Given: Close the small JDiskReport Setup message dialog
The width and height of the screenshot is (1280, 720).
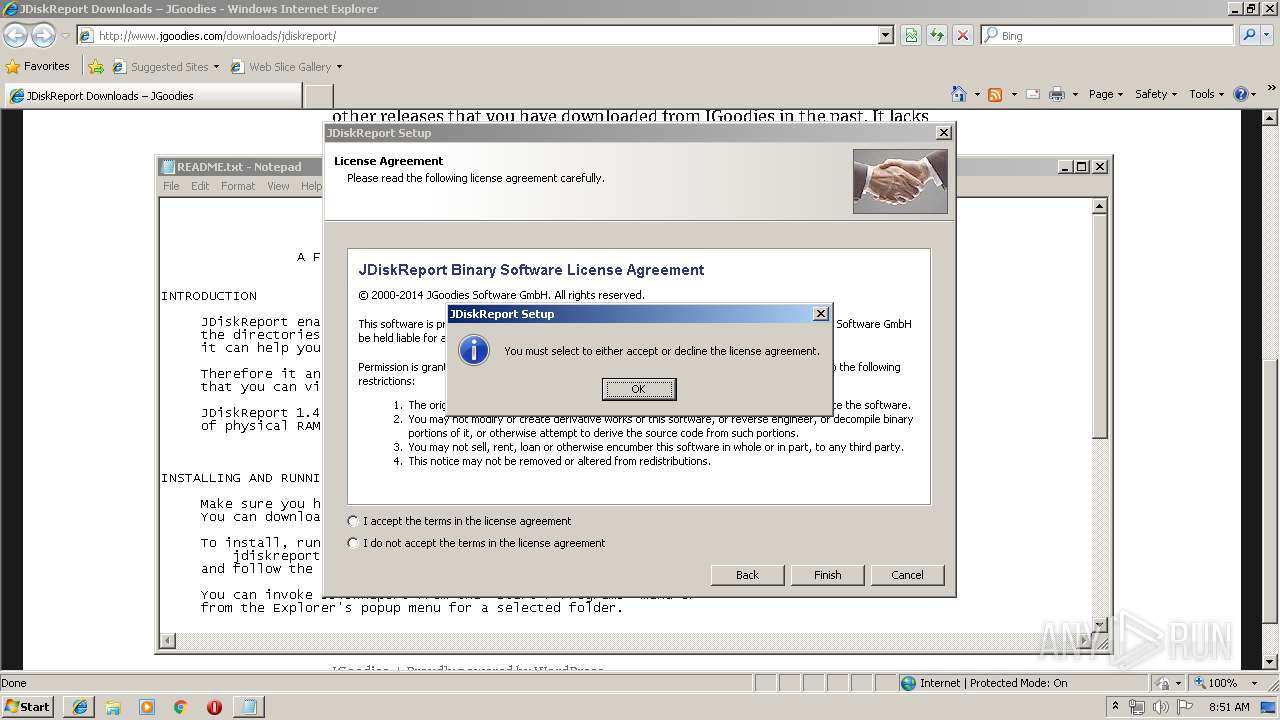Looking at the screenshot, I should (x=821, y=314).
